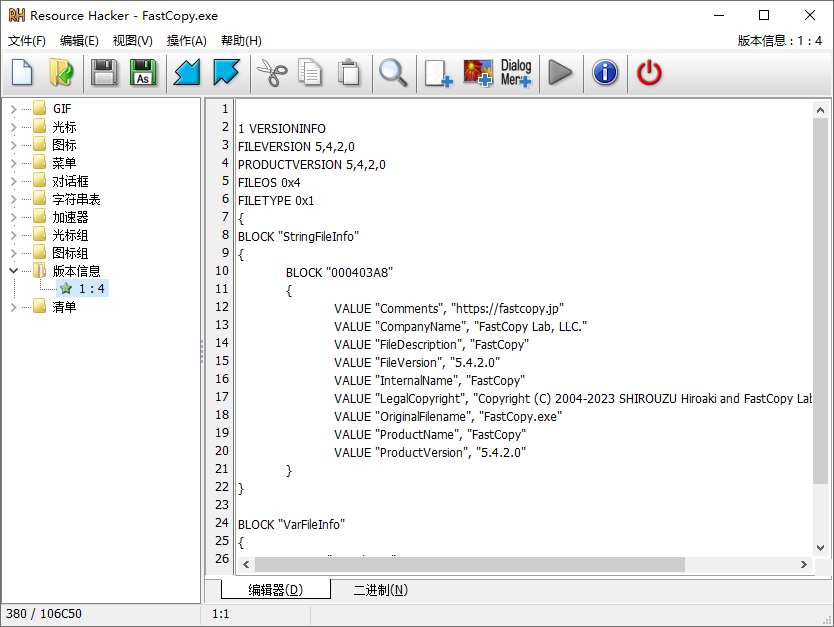The image size is (834, 627).
Task: Open the Dialog Menu insert tool
Action: (x=516, y=73)
